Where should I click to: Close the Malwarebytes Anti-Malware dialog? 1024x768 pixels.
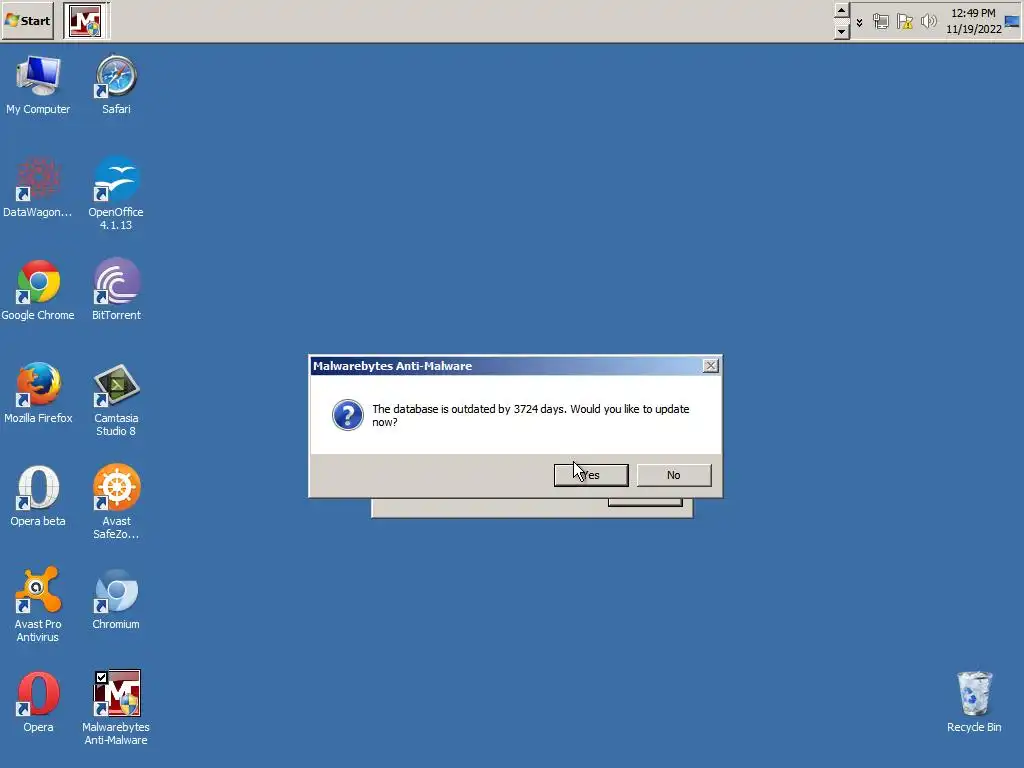click(x=711, y=366)
